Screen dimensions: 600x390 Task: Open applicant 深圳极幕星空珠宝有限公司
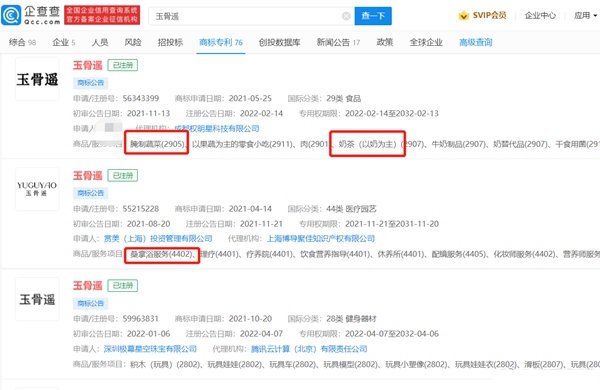pyautogui.click(x=150, y=349)
